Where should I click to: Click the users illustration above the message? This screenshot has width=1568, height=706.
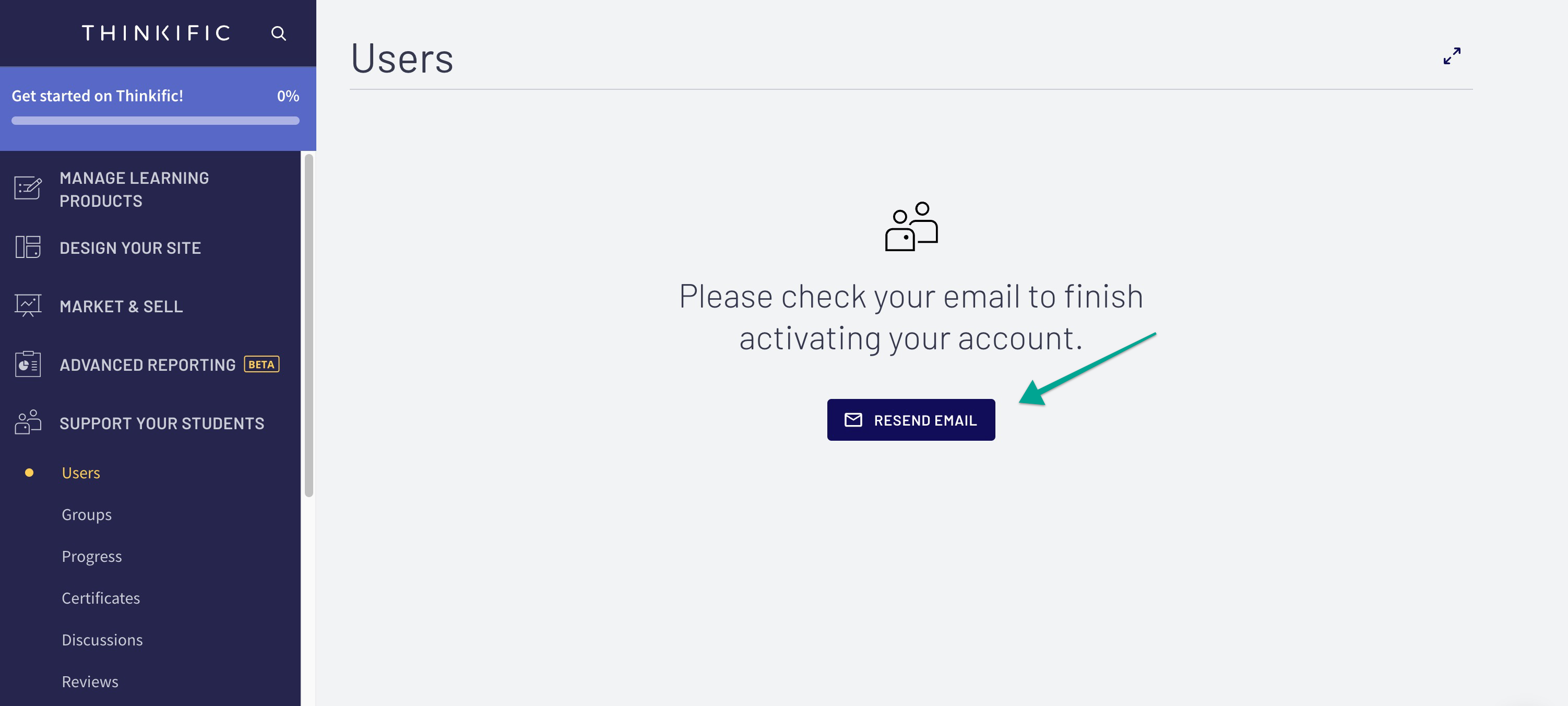tap(911, 226)
